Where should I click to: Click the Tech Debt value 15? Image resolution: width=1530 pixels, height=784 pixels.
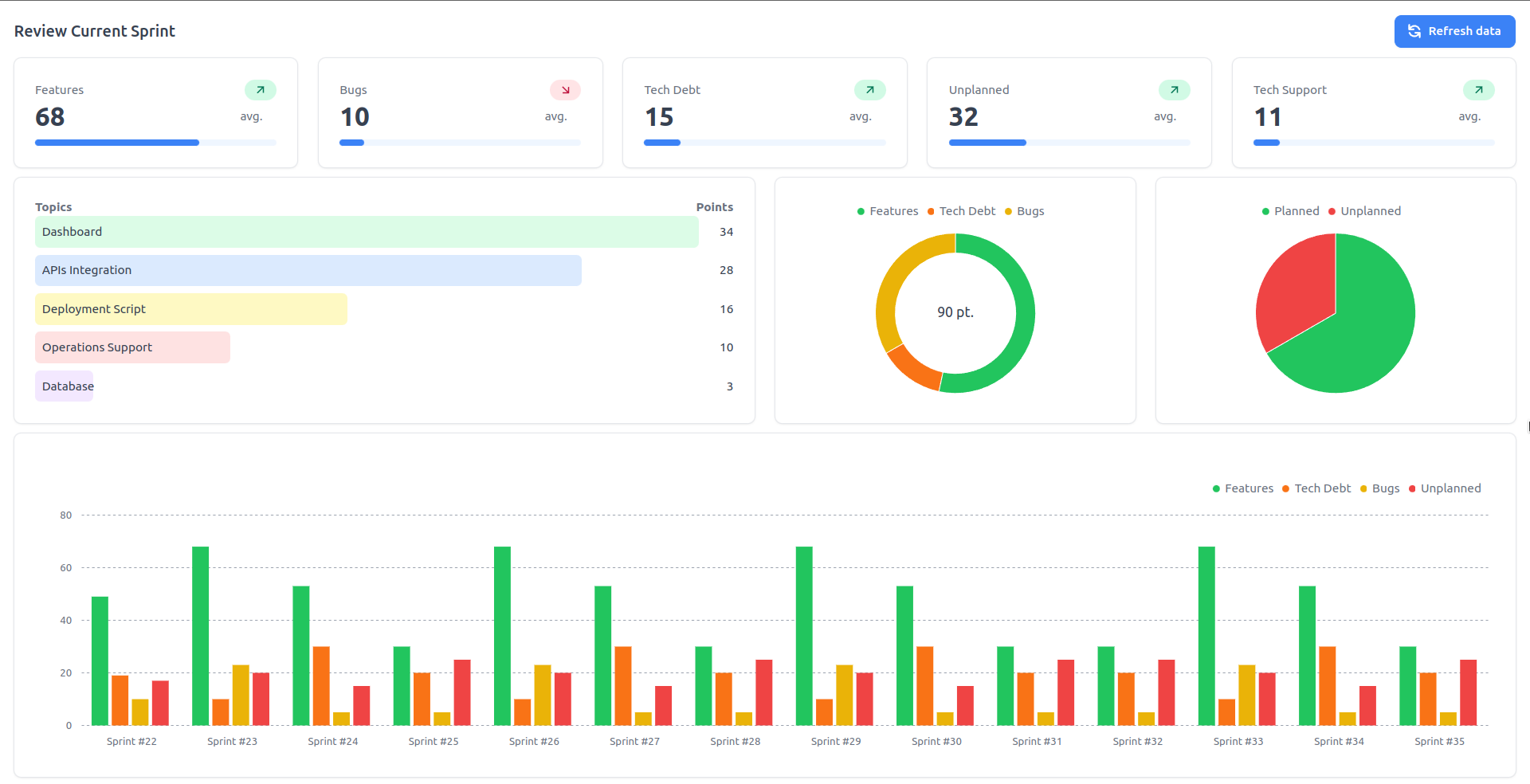point(659,117)
